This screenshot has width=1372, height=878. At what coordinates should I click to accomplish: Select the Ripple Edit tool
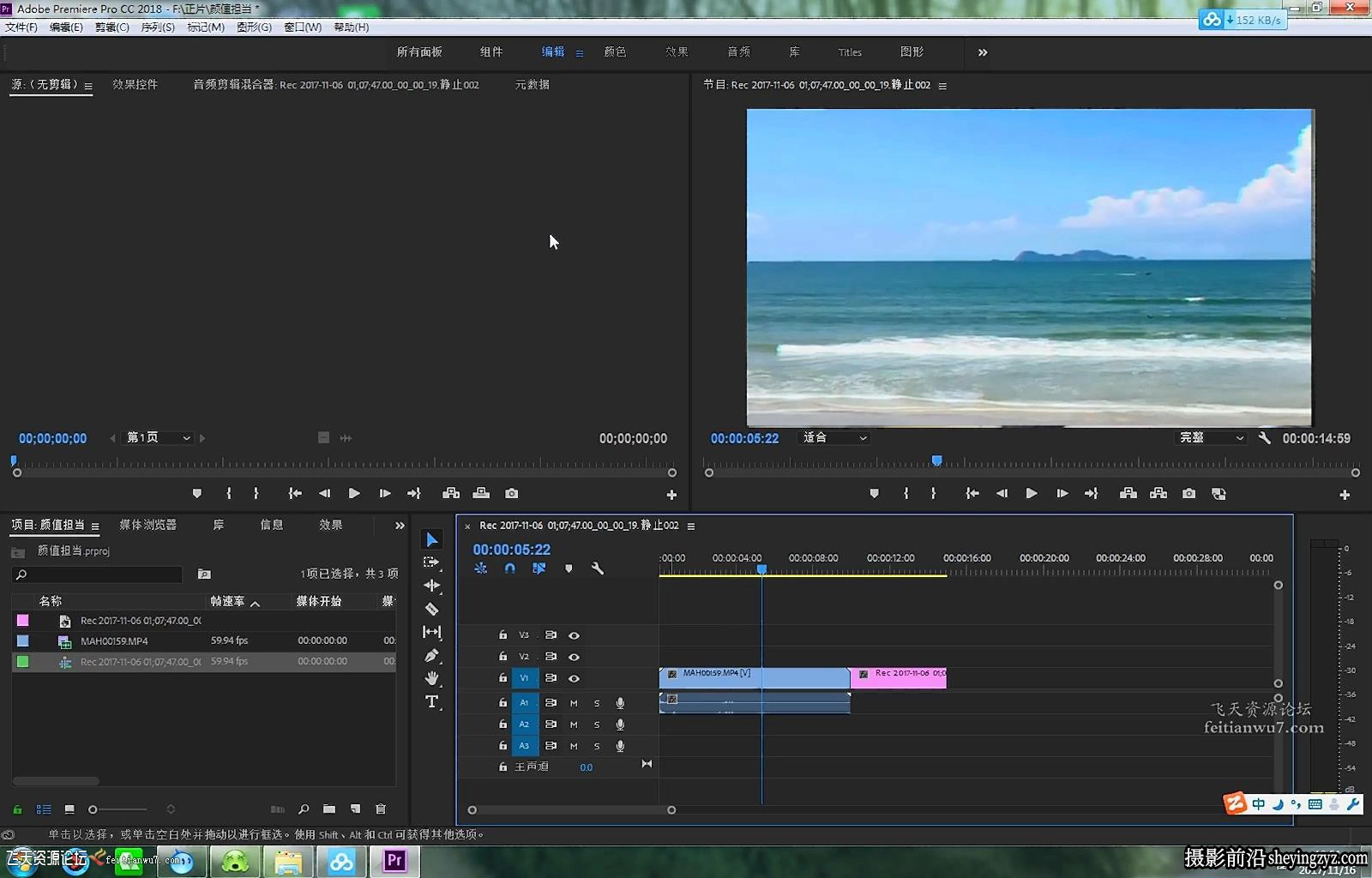click(x=432, y=586)
